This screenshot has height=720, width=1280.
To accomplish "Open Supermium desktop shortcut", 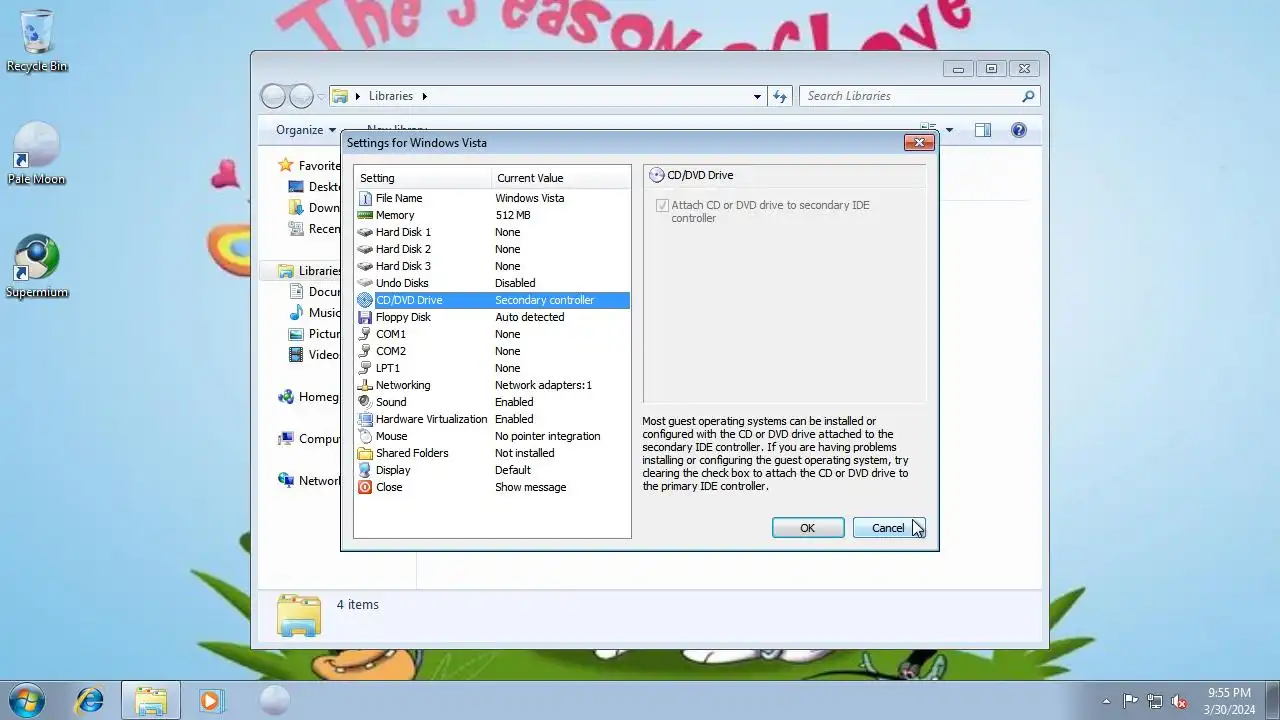I will click(37, 267).
